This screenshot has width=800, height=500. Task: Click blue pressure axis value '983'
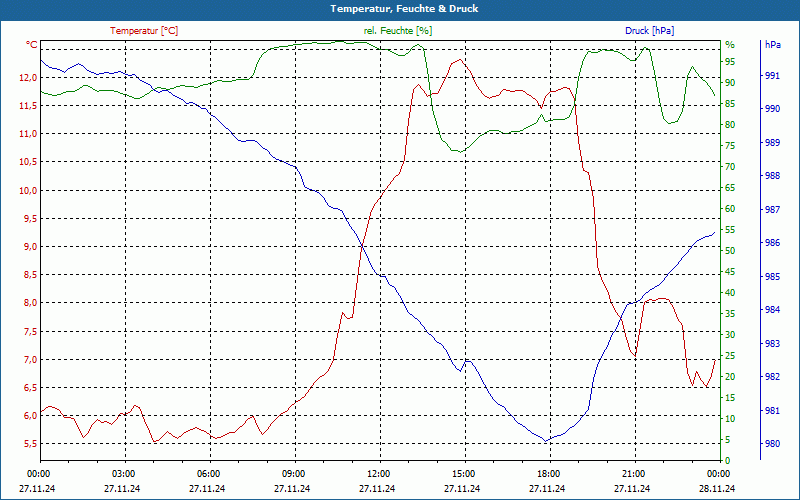(773, 343)
